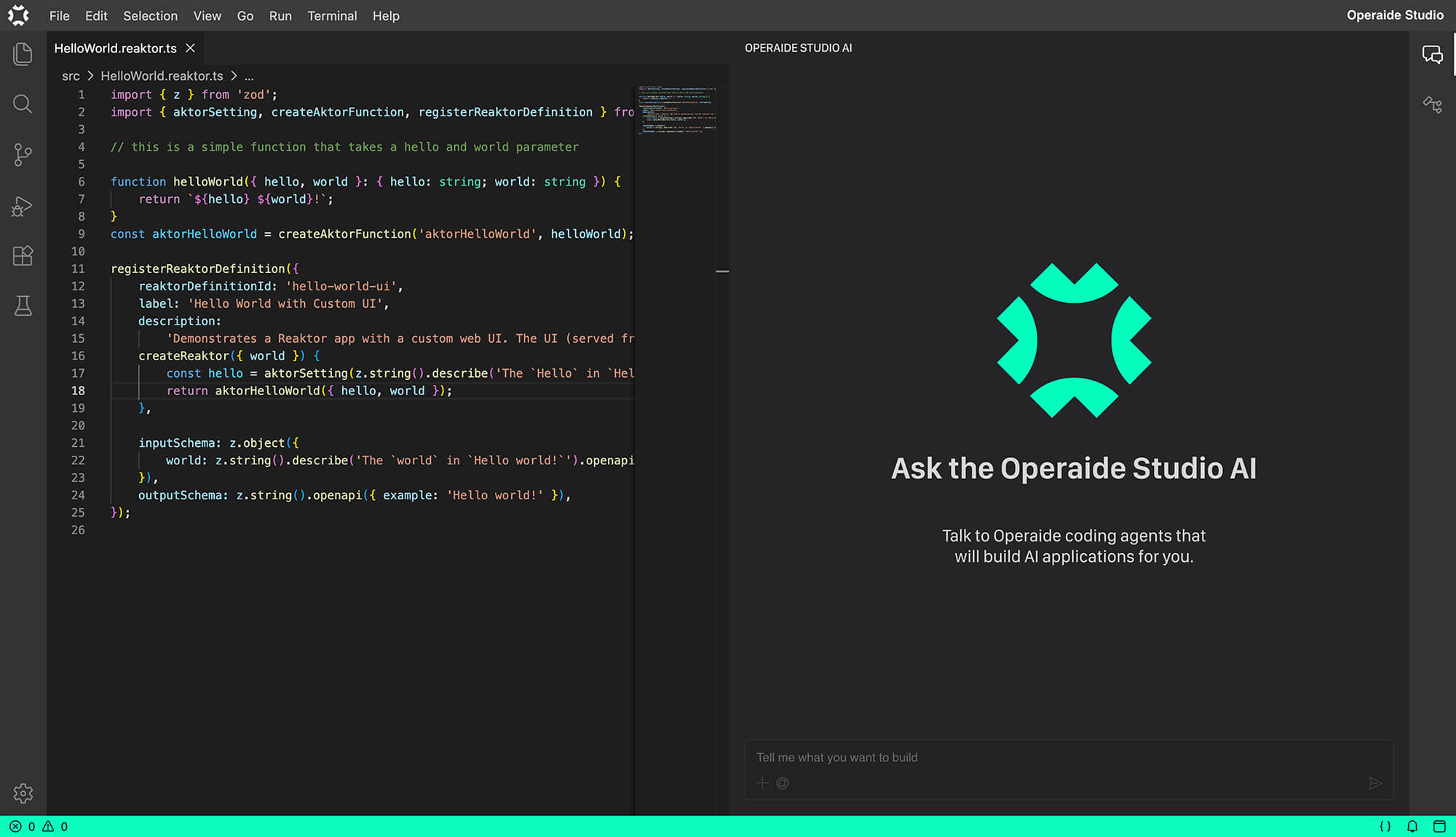Click the plus icon in chat input
The height and width of the screenshot is (837, 1456).
coord(762,783)
